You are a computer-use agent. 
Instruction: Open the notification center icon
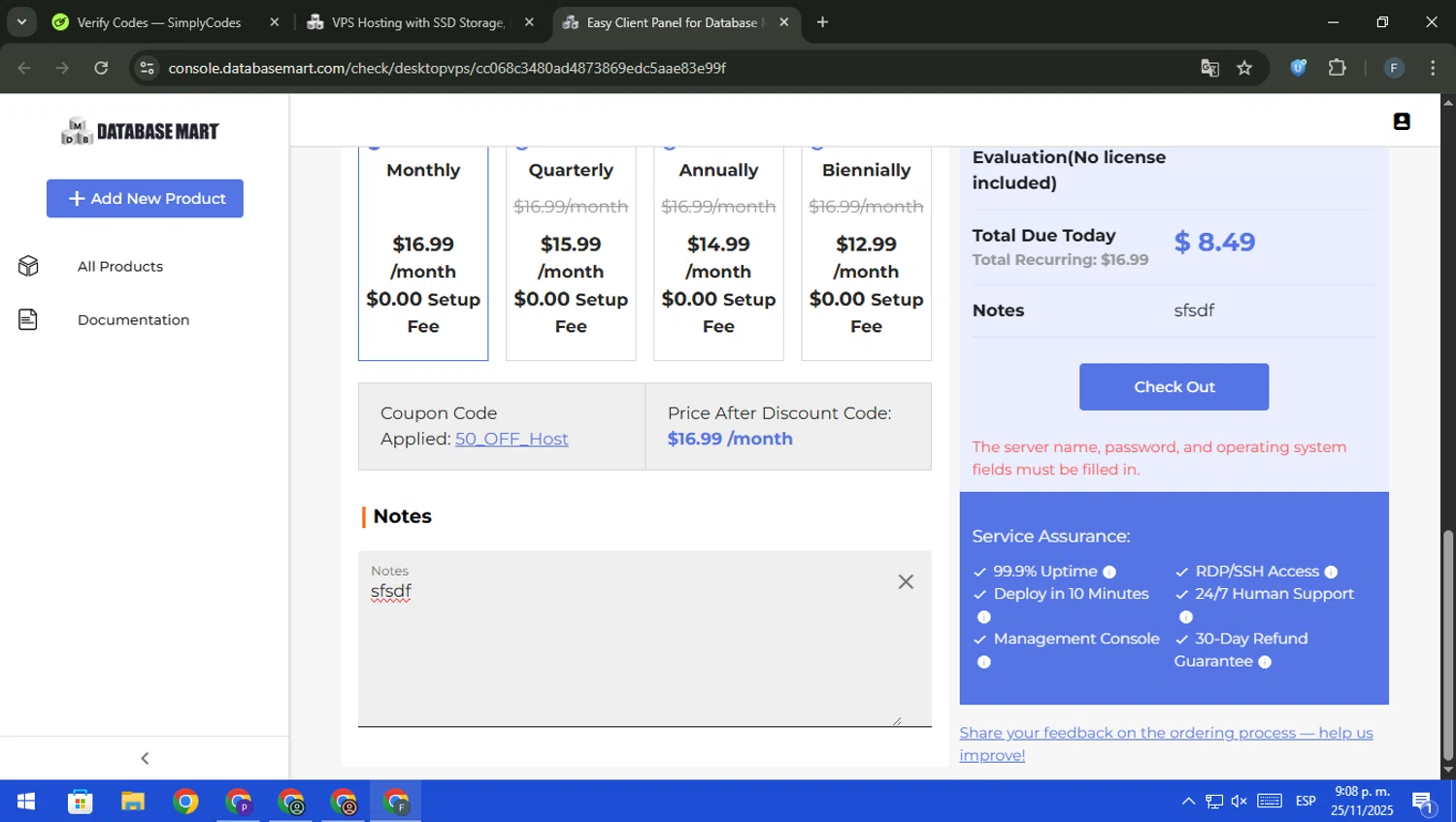(x=1423, y=802)
